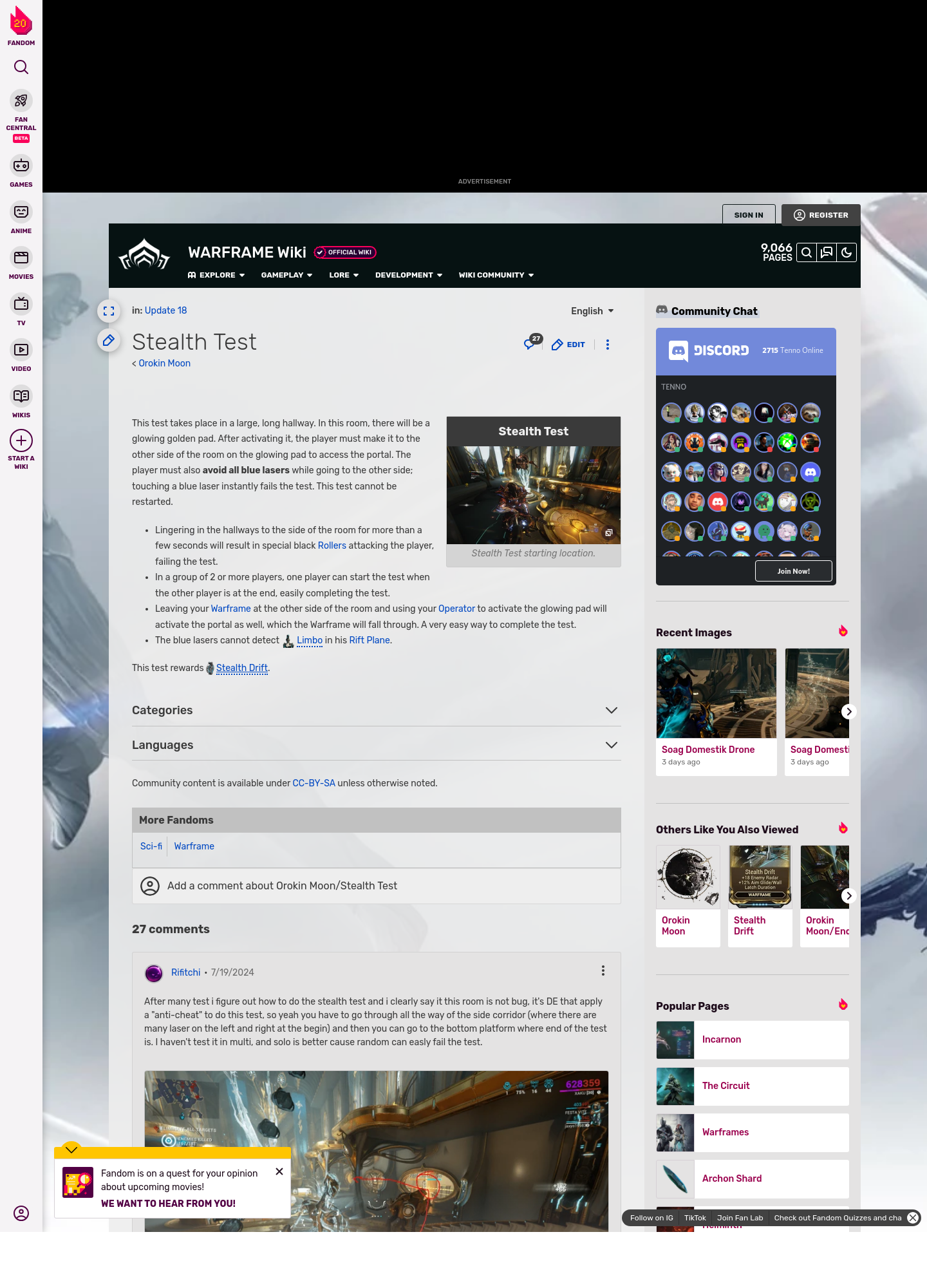Expand the Languages section
The height and width of the screenshot is (1288, 927).
[377, 745]
